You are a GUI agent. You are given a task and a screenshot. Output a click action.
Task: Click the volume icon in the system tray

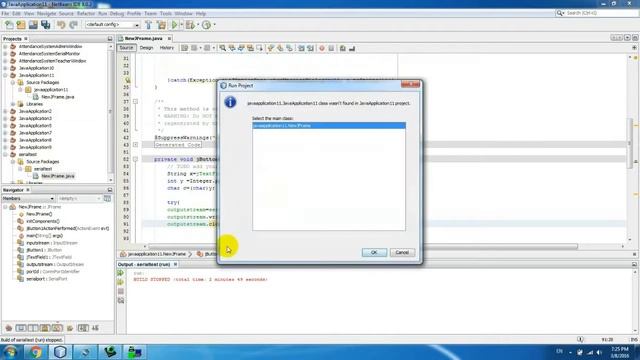click(x=599, y=352)
